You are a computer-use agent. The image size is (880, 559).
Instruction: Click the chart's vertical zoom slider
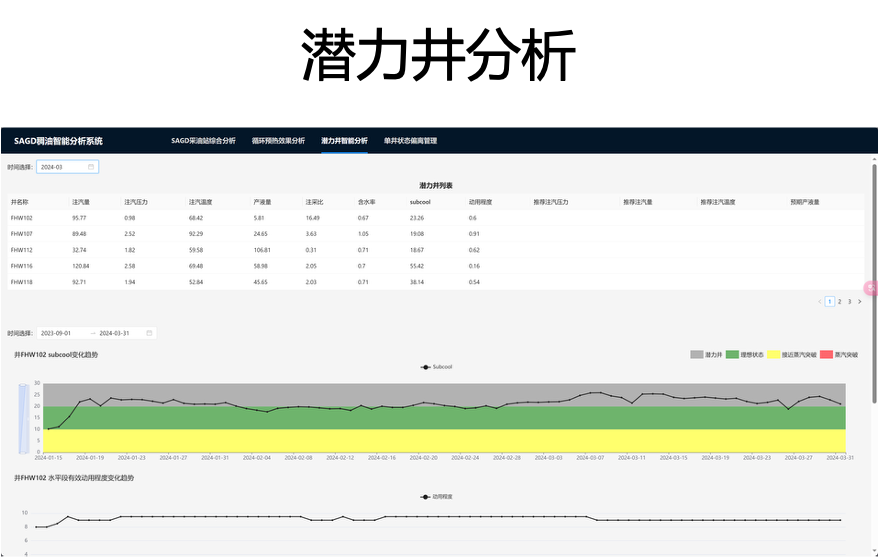[23, 418]
